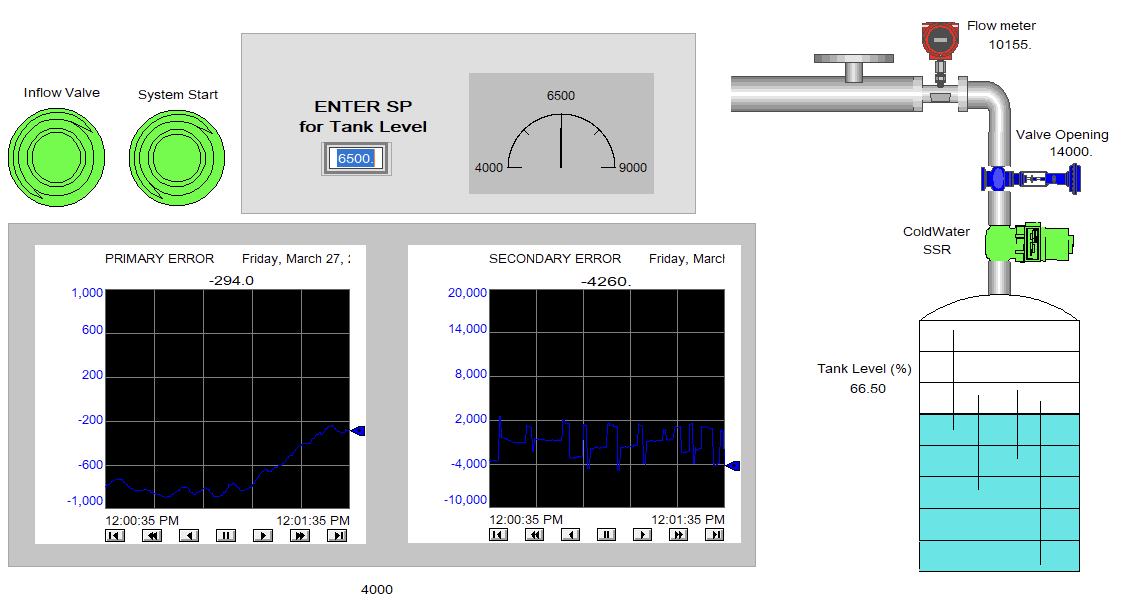Click the Secondary Error trend plot area
The width and height of the screenshot is (1127, 600).
[x=607, y=398]
